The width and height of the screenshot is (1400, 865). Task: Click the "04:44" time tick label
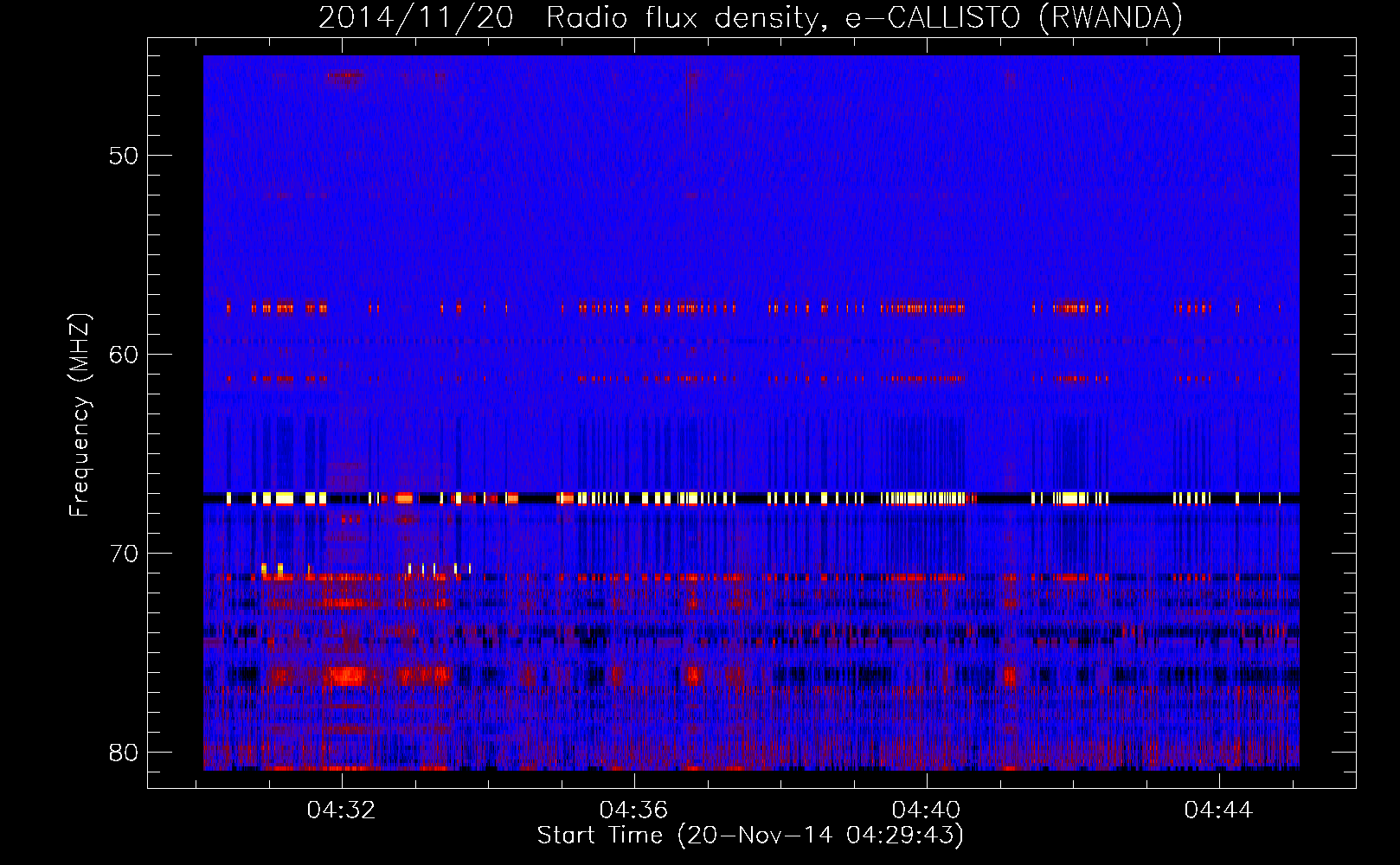1219,811
